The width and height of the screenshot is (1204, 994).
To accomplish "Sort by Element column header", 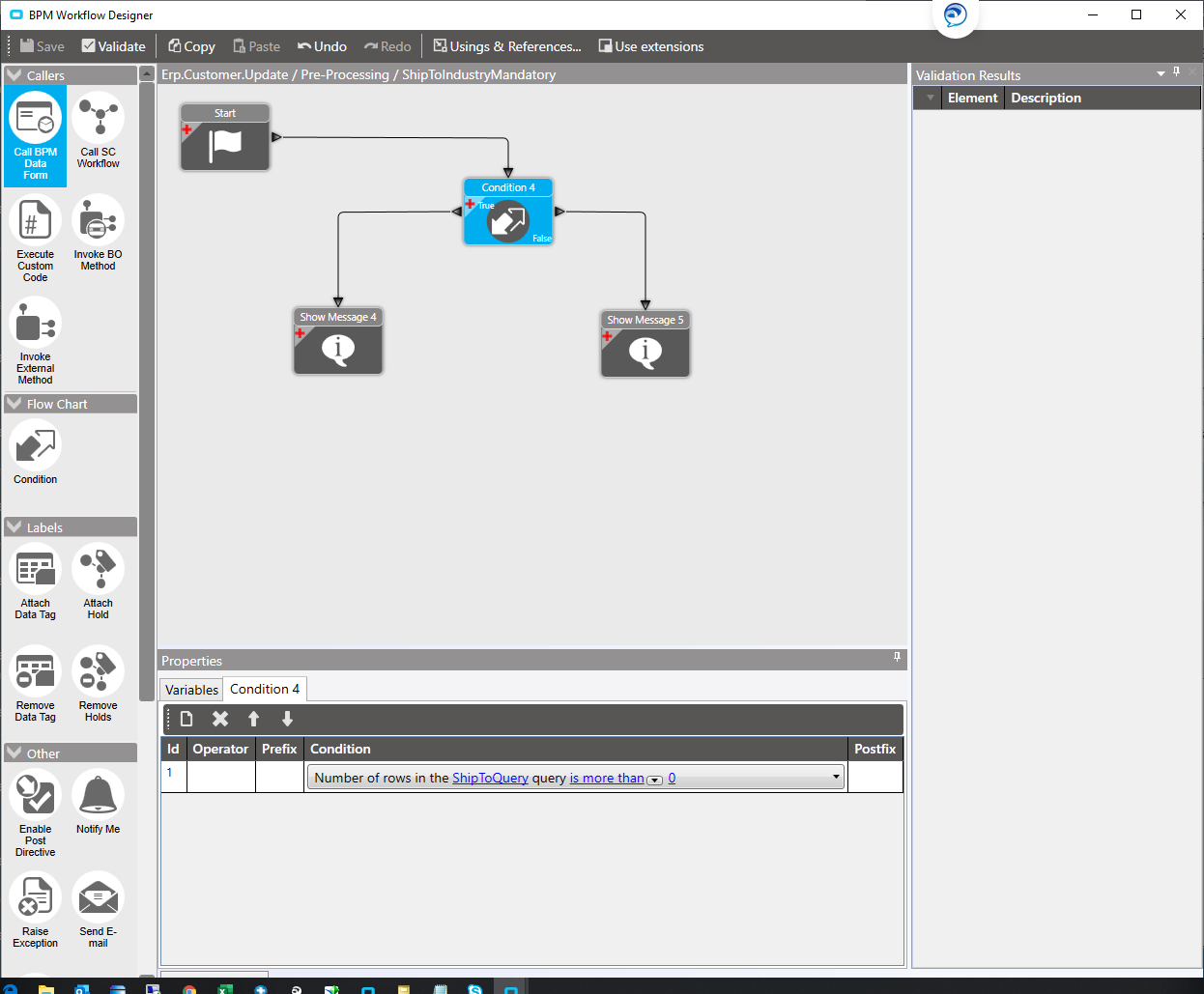I will pyautogui.click(x=972, y=98).
